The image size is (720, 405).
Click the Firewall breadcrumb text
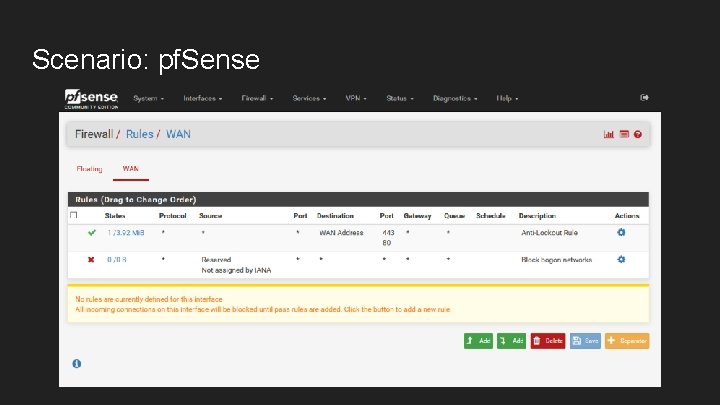pyautogui.click(x=94, y=134)
